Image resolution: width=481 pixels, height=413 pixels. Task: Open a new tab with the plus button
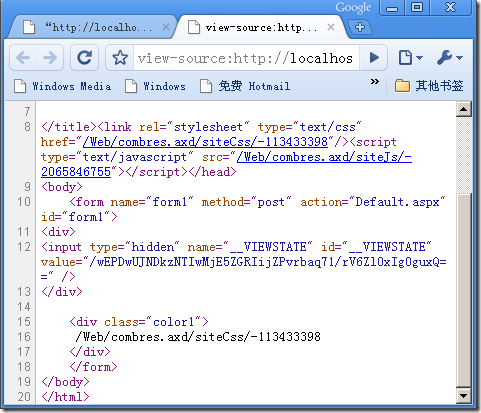pos(360,27)
